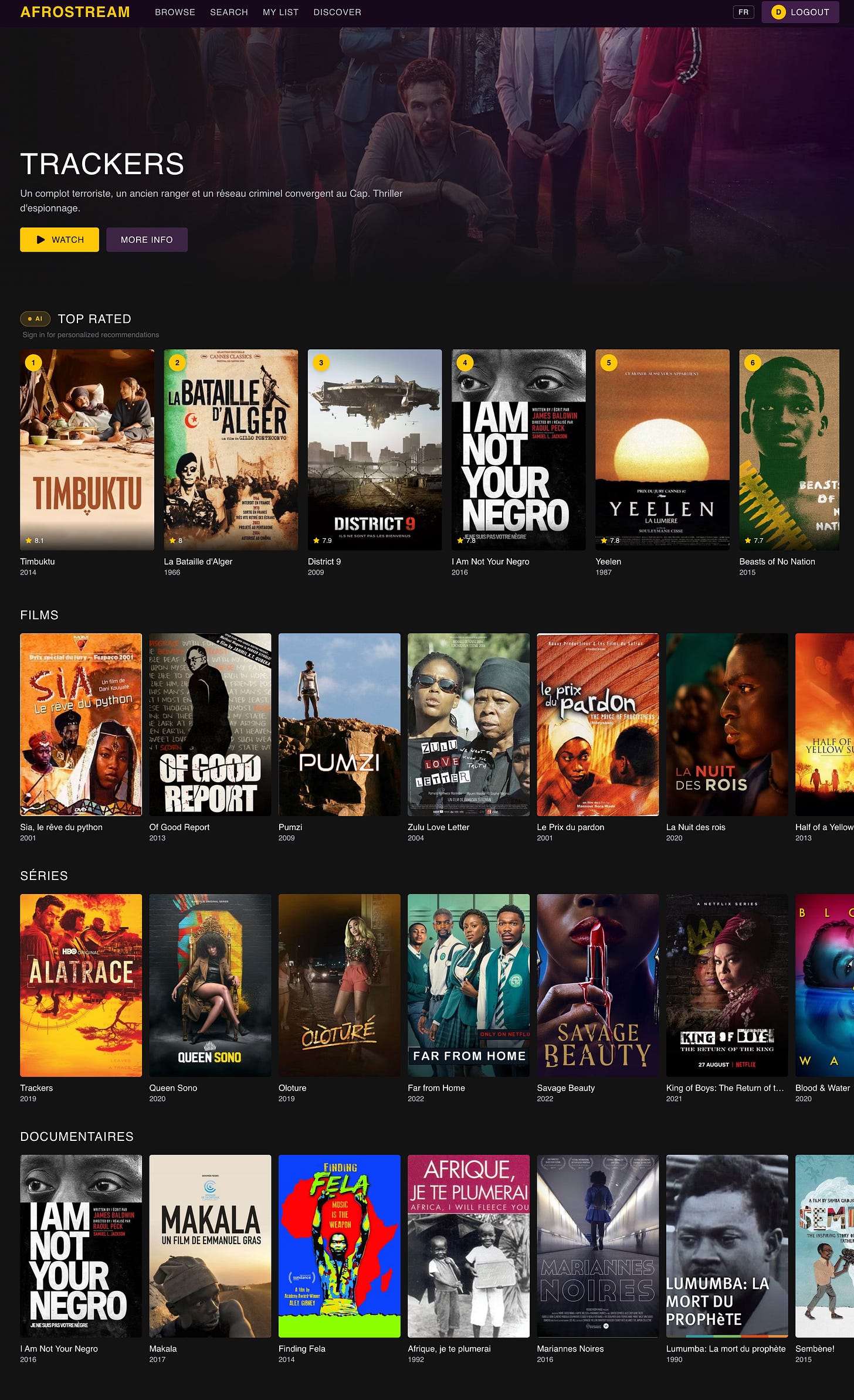The width and height of the screenshot is (854, 1400).
Task: Open the Trackers series poster
Action: (81, 985)
